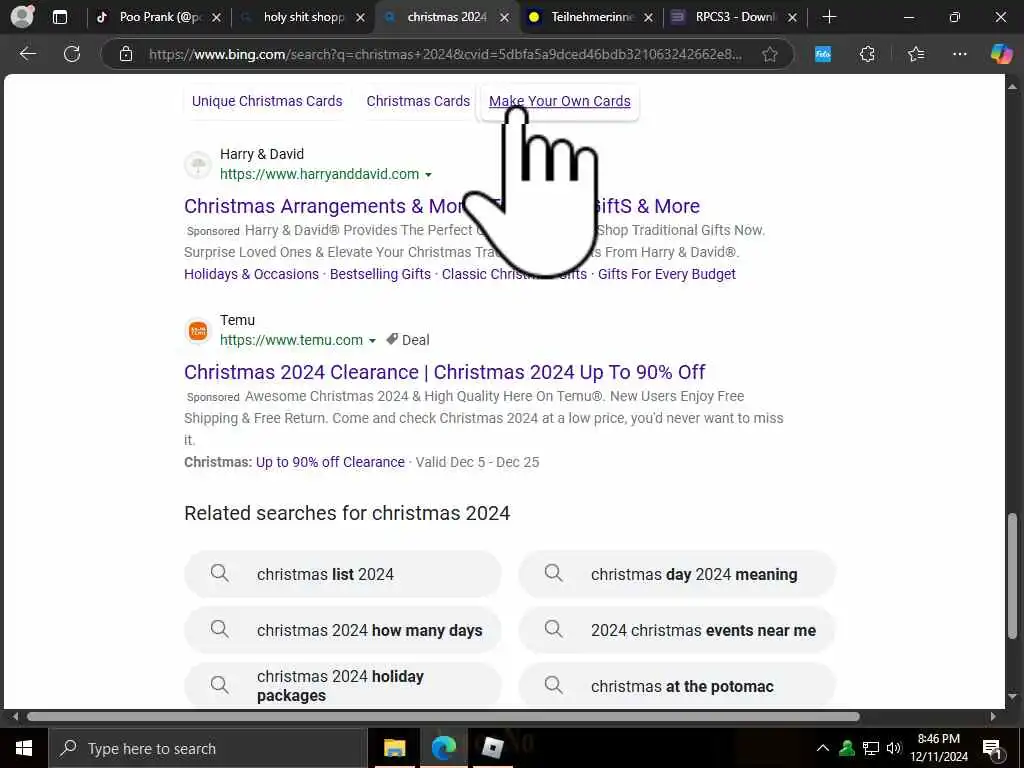The image size is (1024, 768).
Task: Search christmas day 2024 meaning suggestion
Action: coord(677,574)
